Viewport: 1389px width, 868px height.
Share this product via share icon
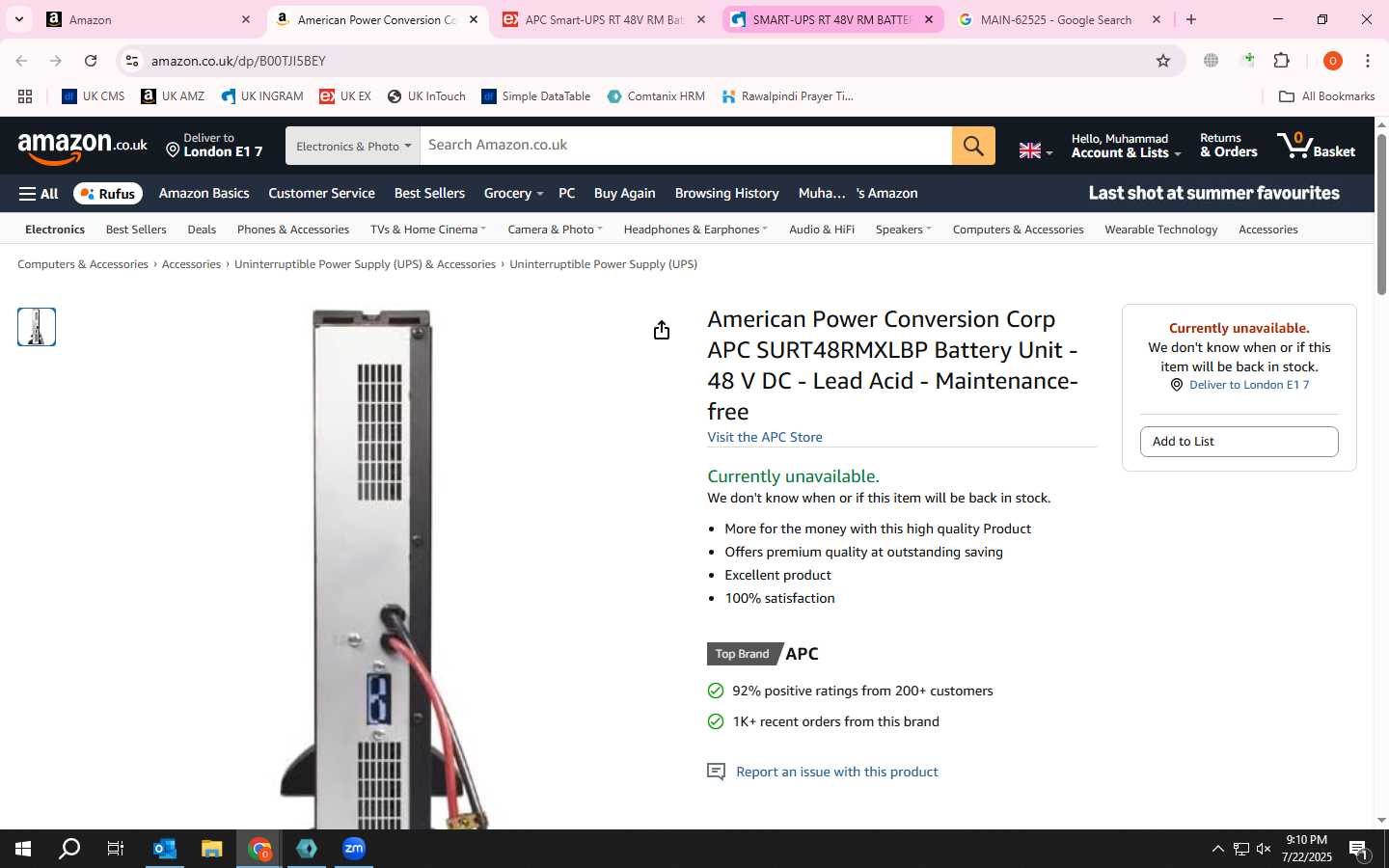point(662,331)
